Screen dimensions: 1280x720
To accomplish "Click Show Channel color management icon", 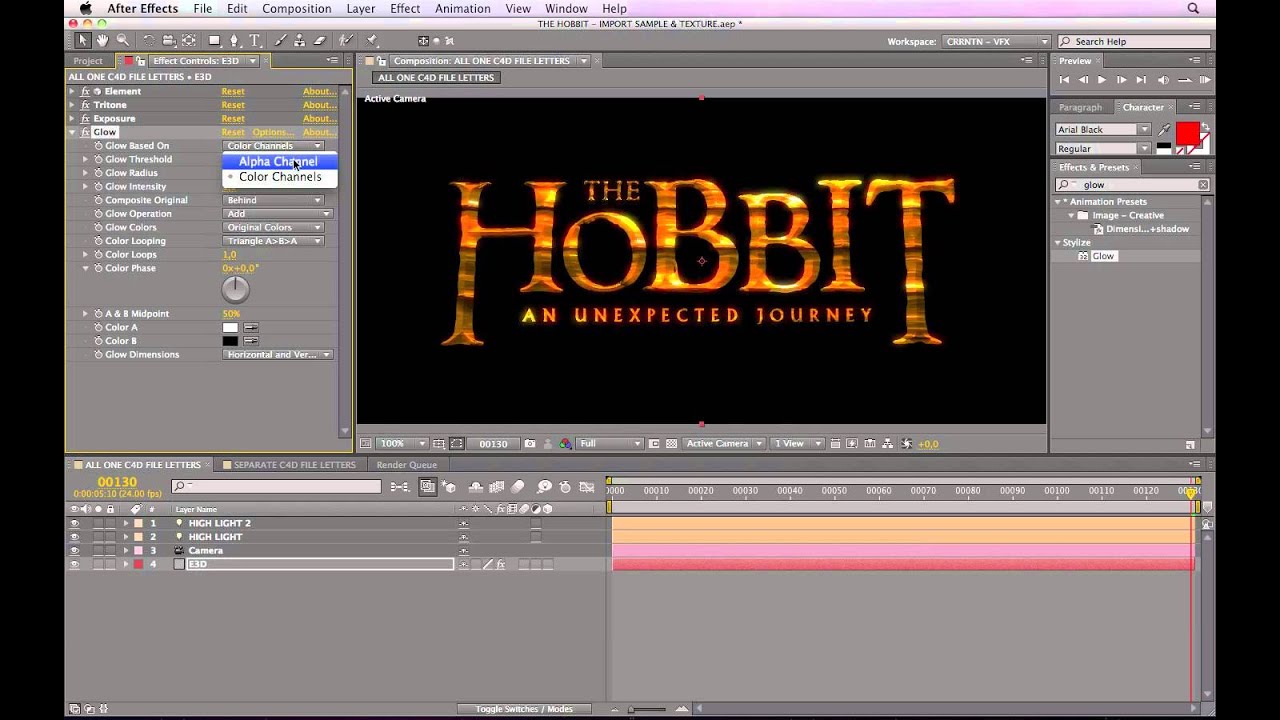I will coord(566,444).
